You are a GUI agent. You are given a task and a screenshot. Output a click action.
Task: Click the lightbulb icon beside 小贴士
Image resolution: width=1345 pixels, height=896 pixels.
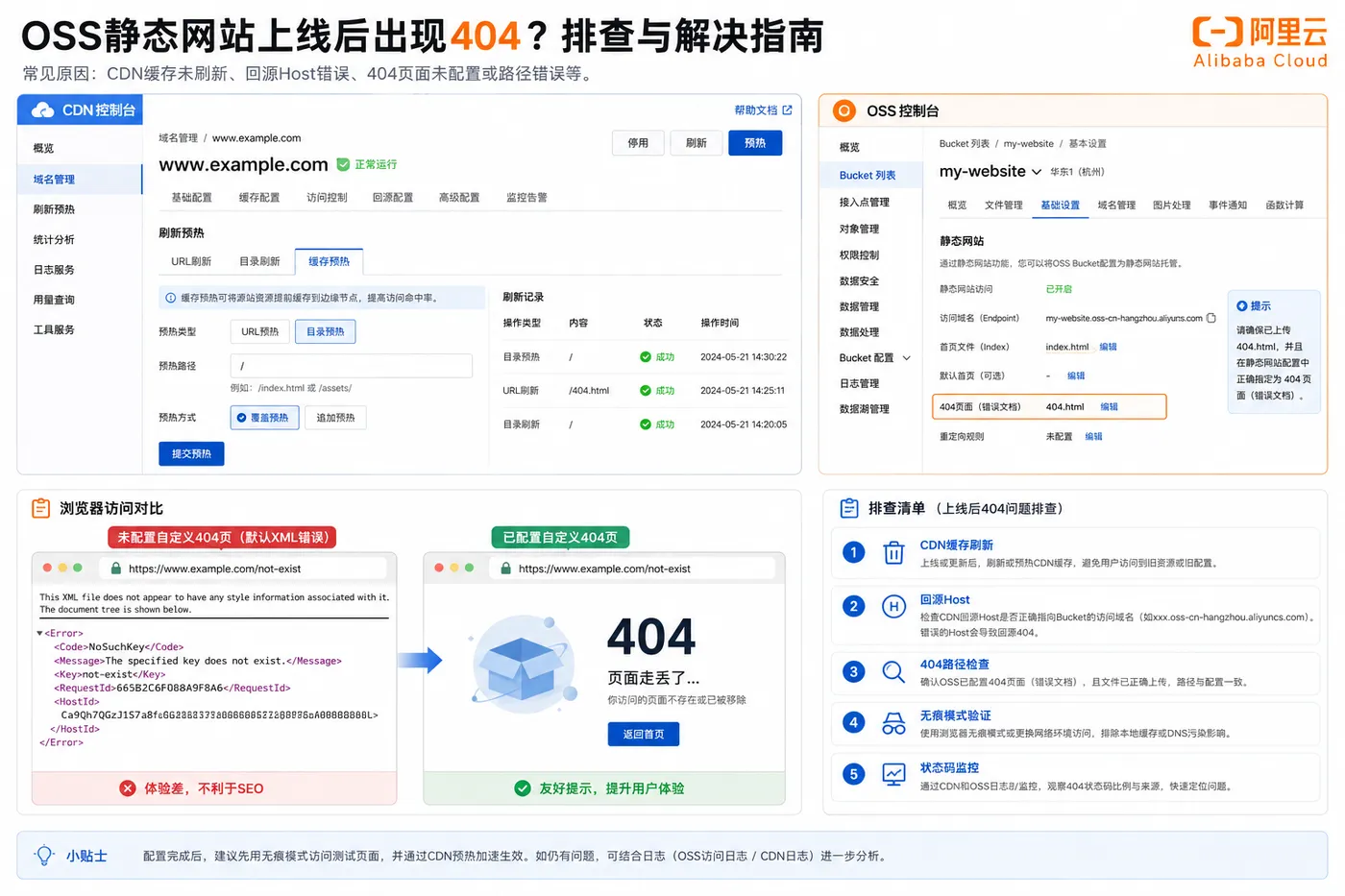(x=44, y=855)
